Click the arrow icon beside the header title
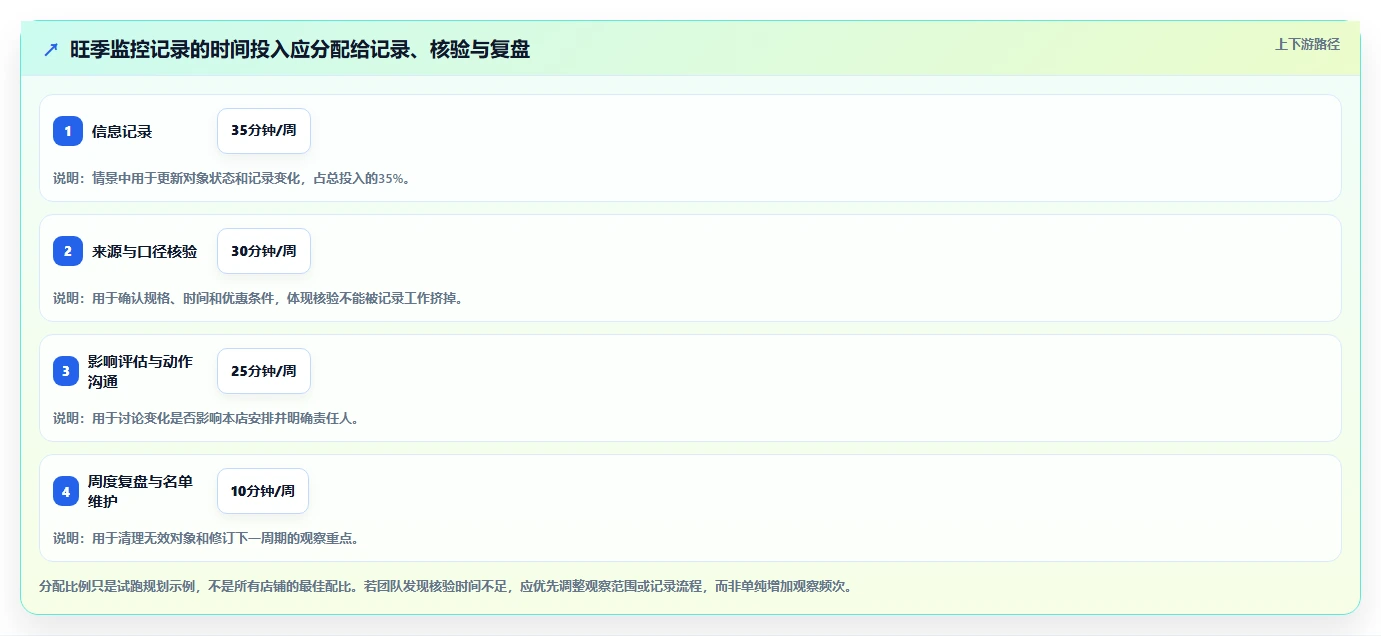 click(x=51, y=50)
